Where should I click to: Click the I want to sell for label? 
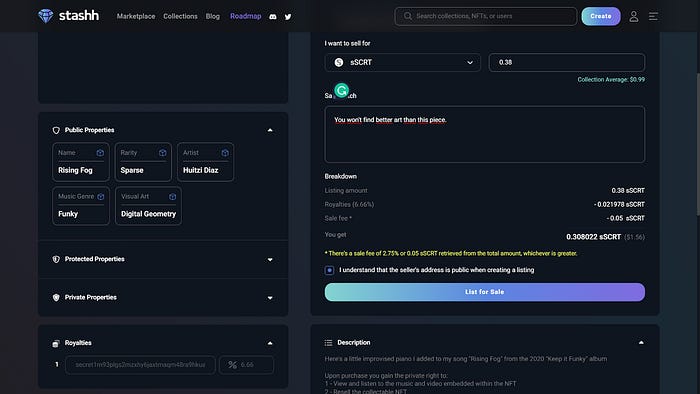pos(347,43)
